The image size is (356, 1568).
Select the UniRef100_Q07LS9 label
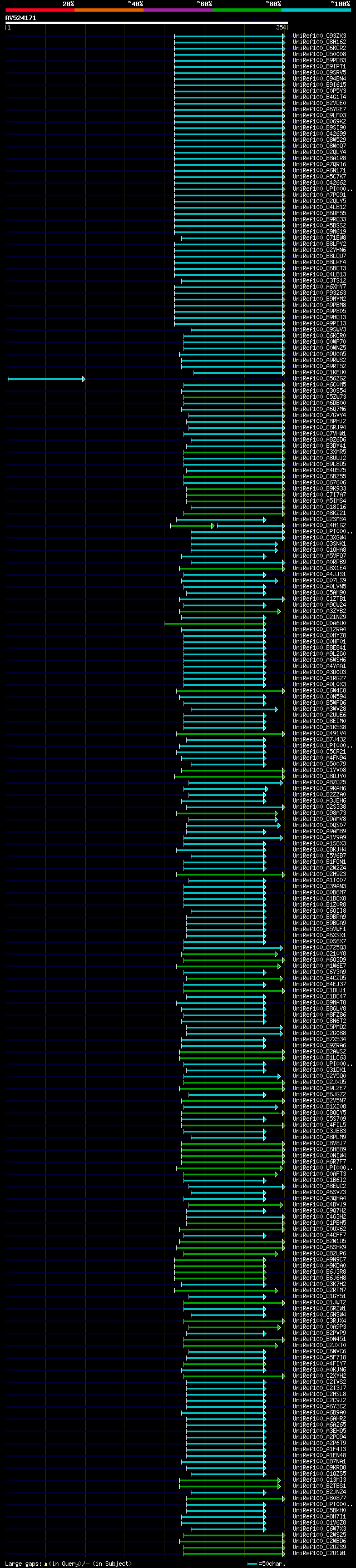(319, 581)
